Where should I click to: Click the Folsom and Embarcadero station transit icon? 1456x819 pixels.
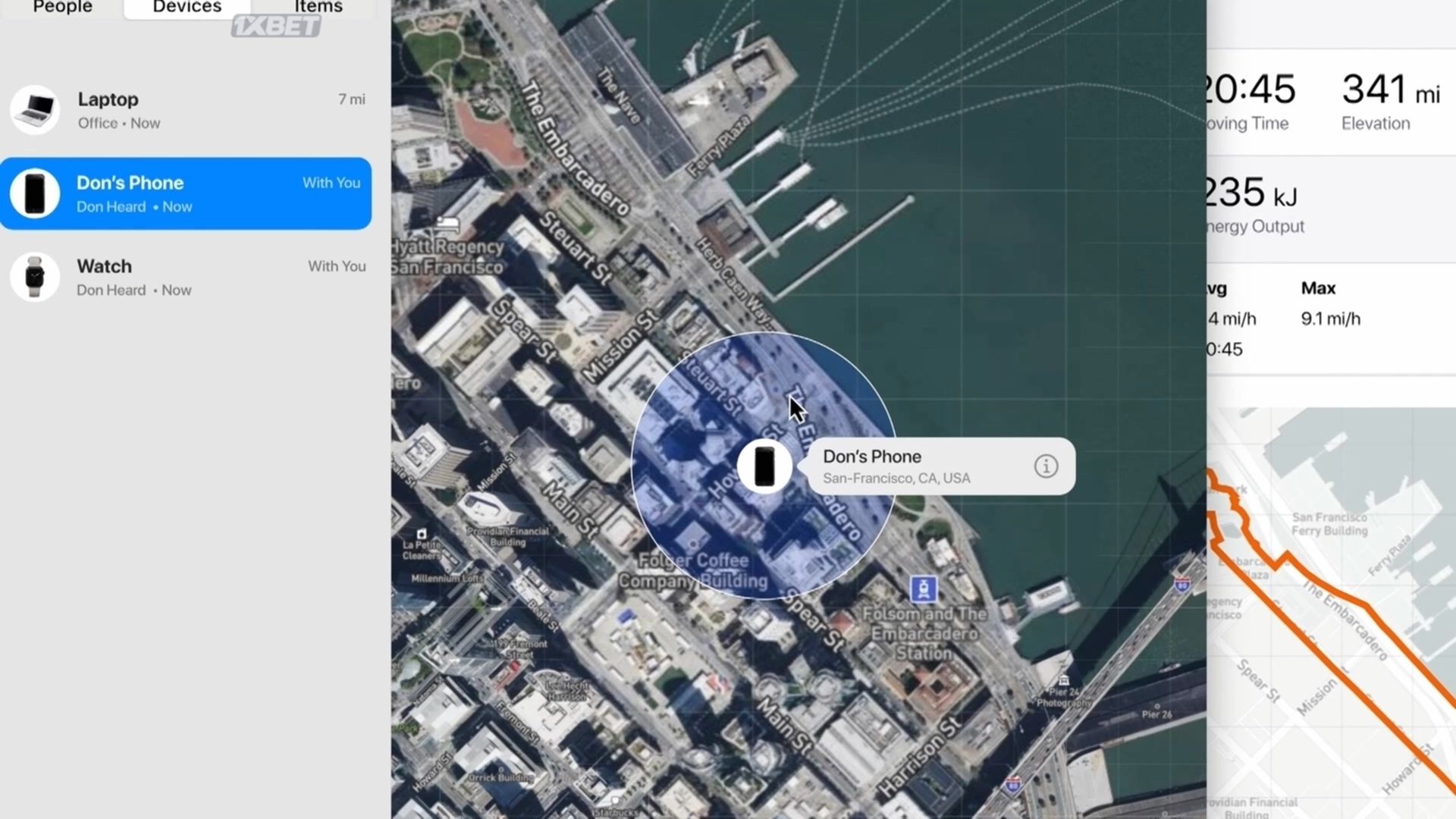924,588
